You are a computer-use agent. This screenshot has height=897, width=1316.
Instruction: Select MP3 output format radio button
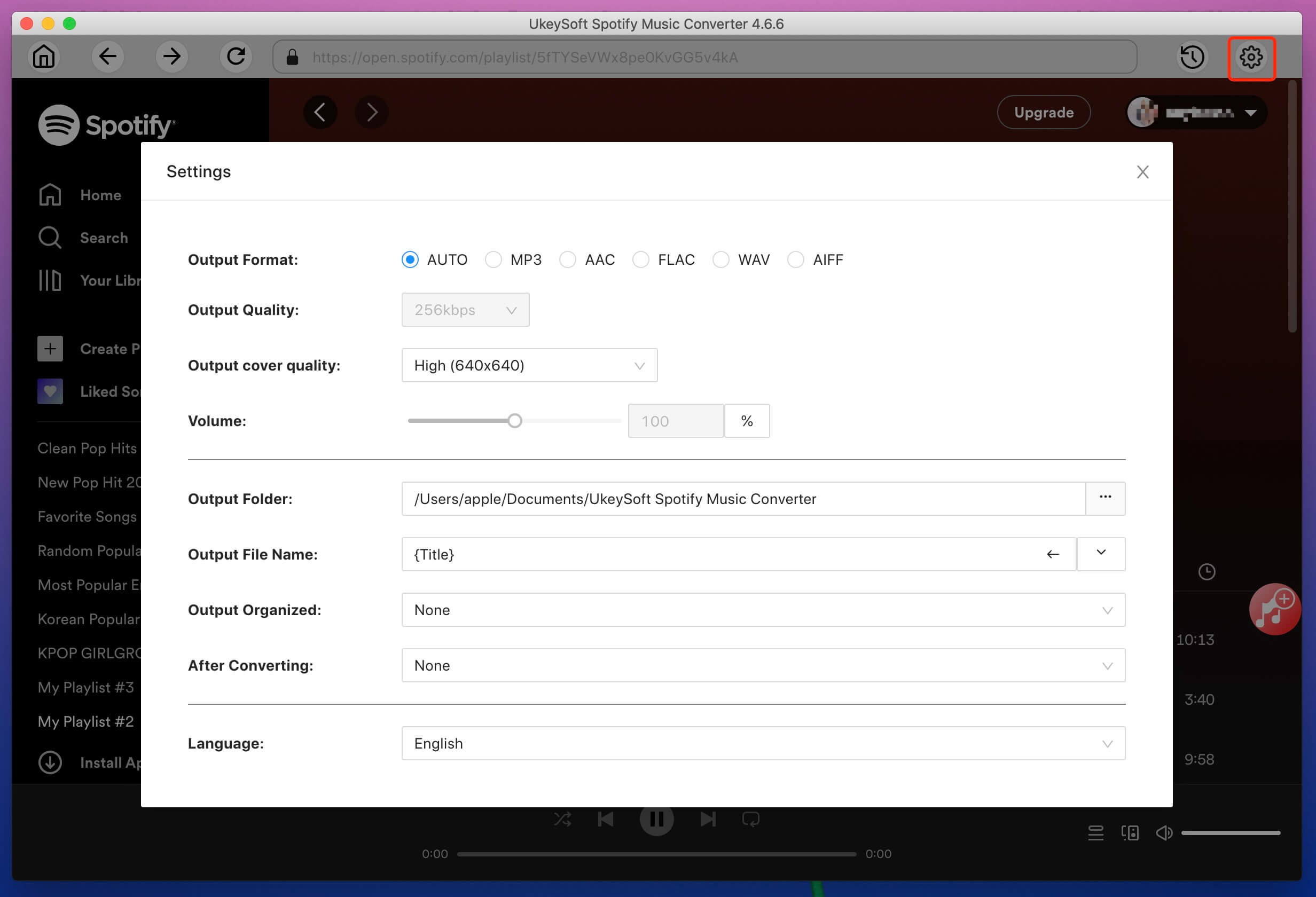(494, 259)
